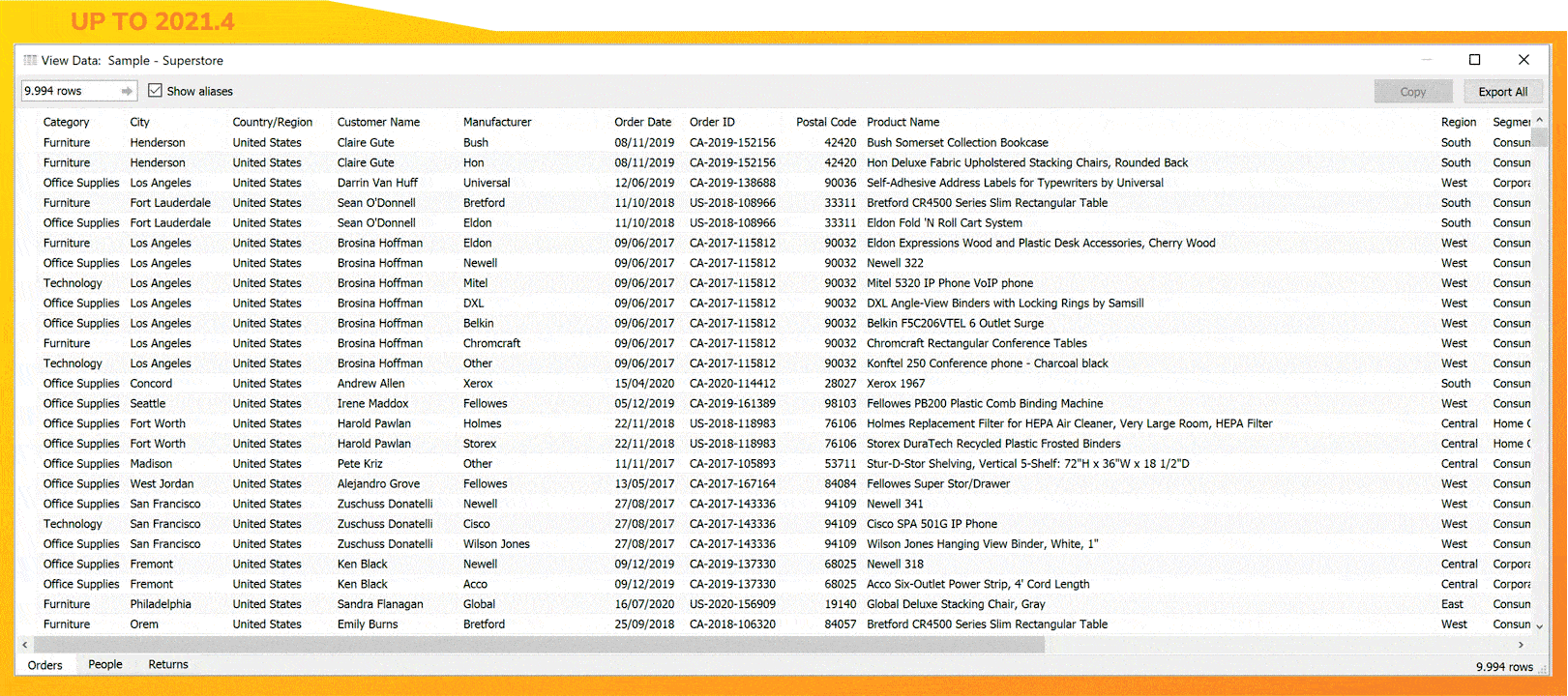1568x696 pixels.
Task: Sort by the Category column header
Action: coord(66,123)
